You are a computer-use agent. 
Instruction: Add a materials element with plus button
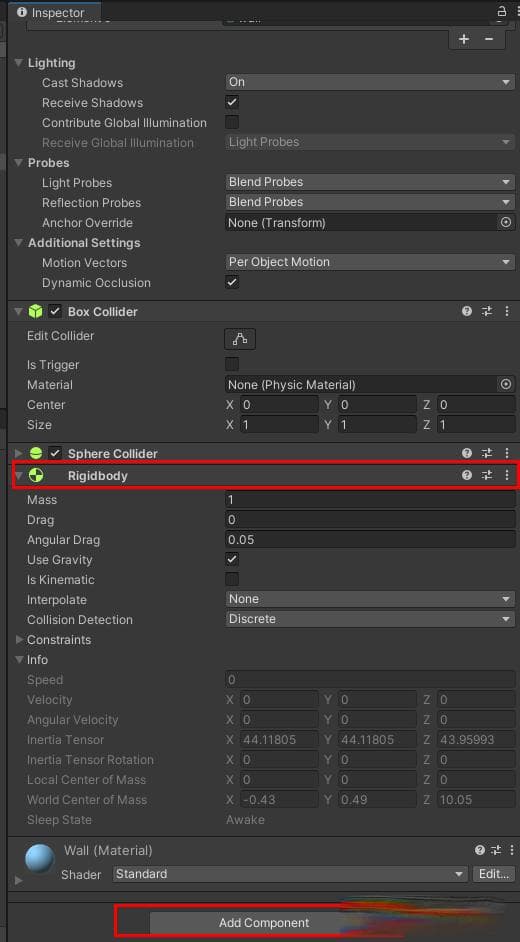[x=464, y=39]
